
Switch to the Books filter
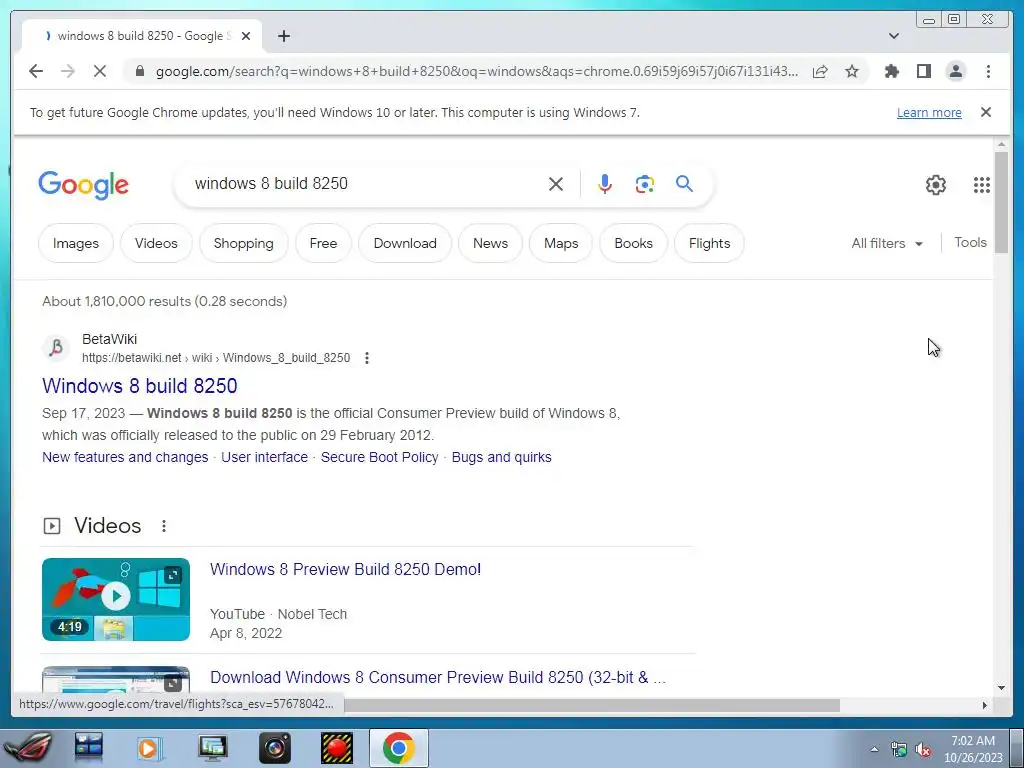(x=633, y=243)
